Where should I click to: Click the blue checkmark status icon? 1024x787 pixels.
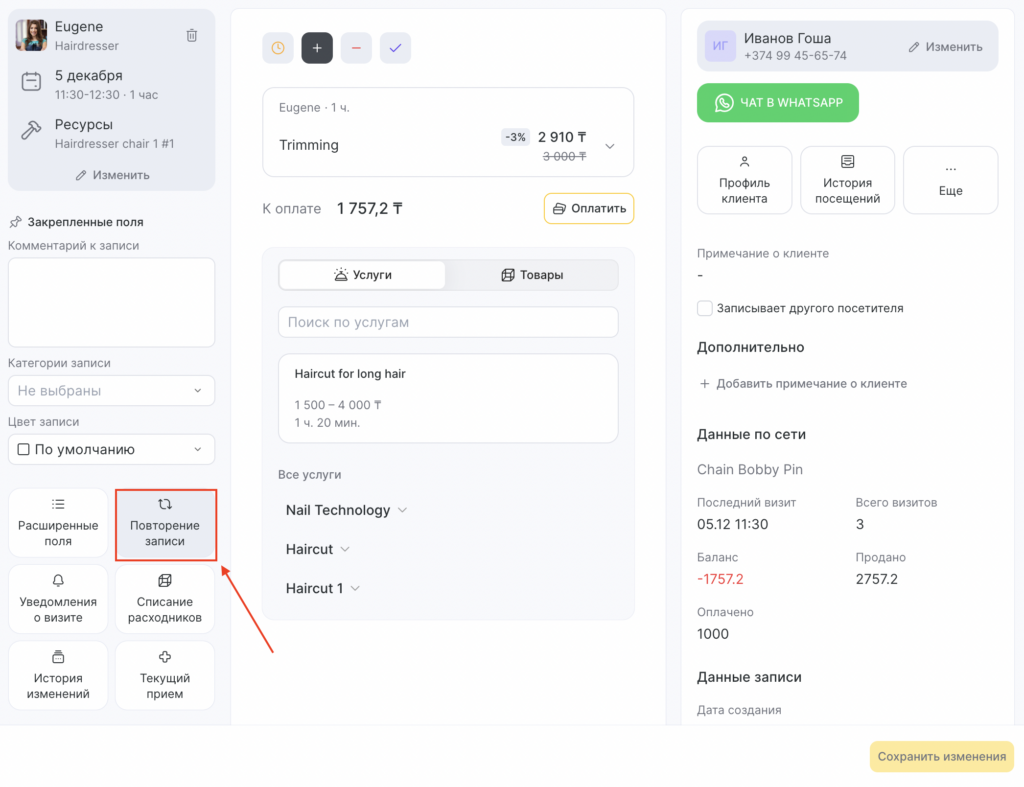point(395,48)
